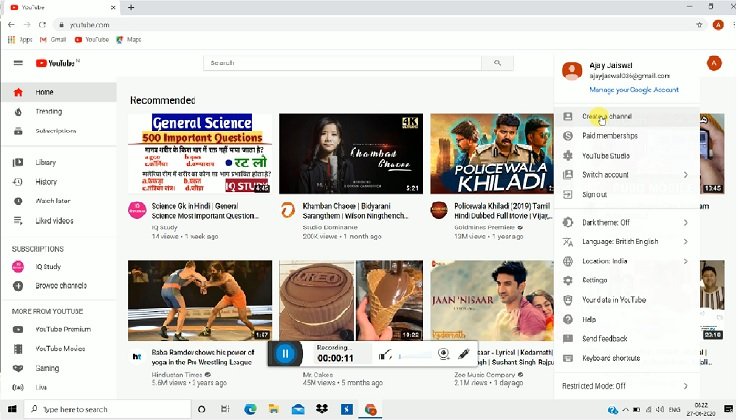This screenshot has height=420, width=740.
Task: Select YouTube Studio from account menu
Action: coord(606,156)
